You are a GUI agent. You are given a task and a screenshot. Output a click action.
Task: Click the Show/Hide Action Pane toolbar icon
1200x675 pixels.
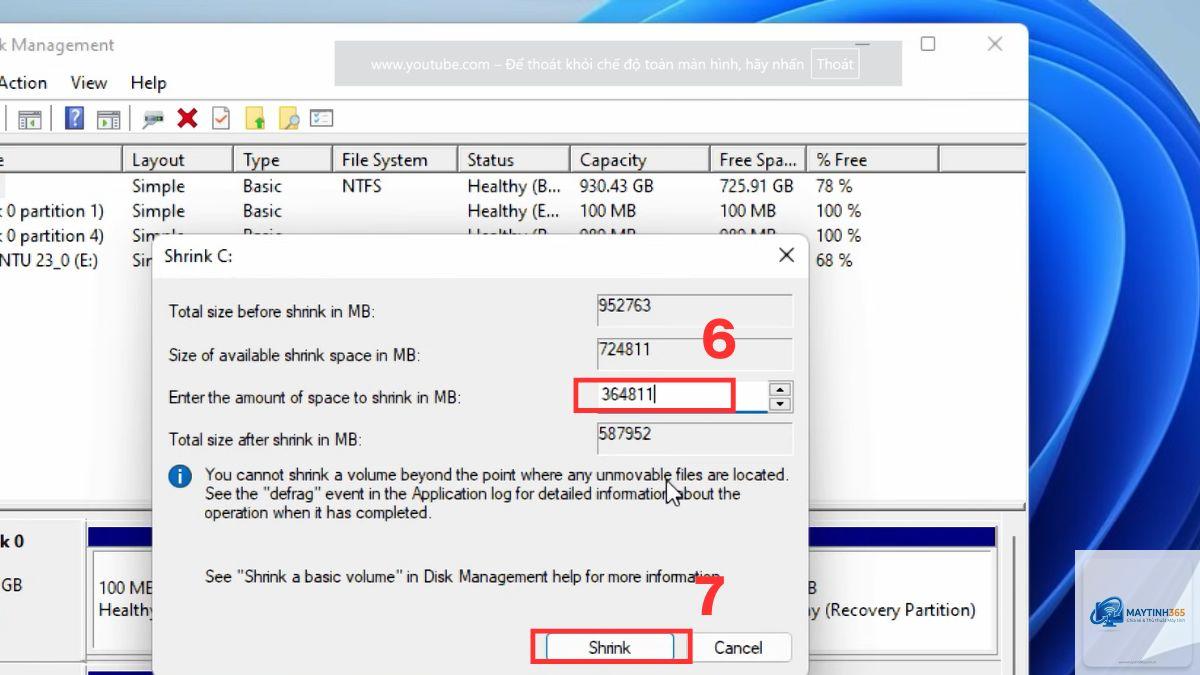click(108, 119)
